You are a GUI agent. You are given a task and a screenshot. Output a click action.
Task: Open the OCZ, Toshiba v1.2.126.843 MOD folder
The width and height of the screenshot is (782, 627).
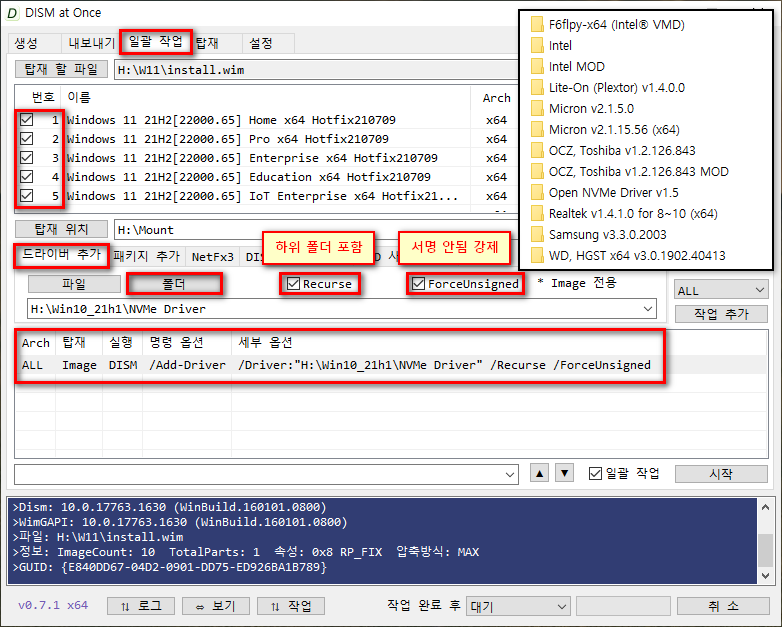pos(629,171)
